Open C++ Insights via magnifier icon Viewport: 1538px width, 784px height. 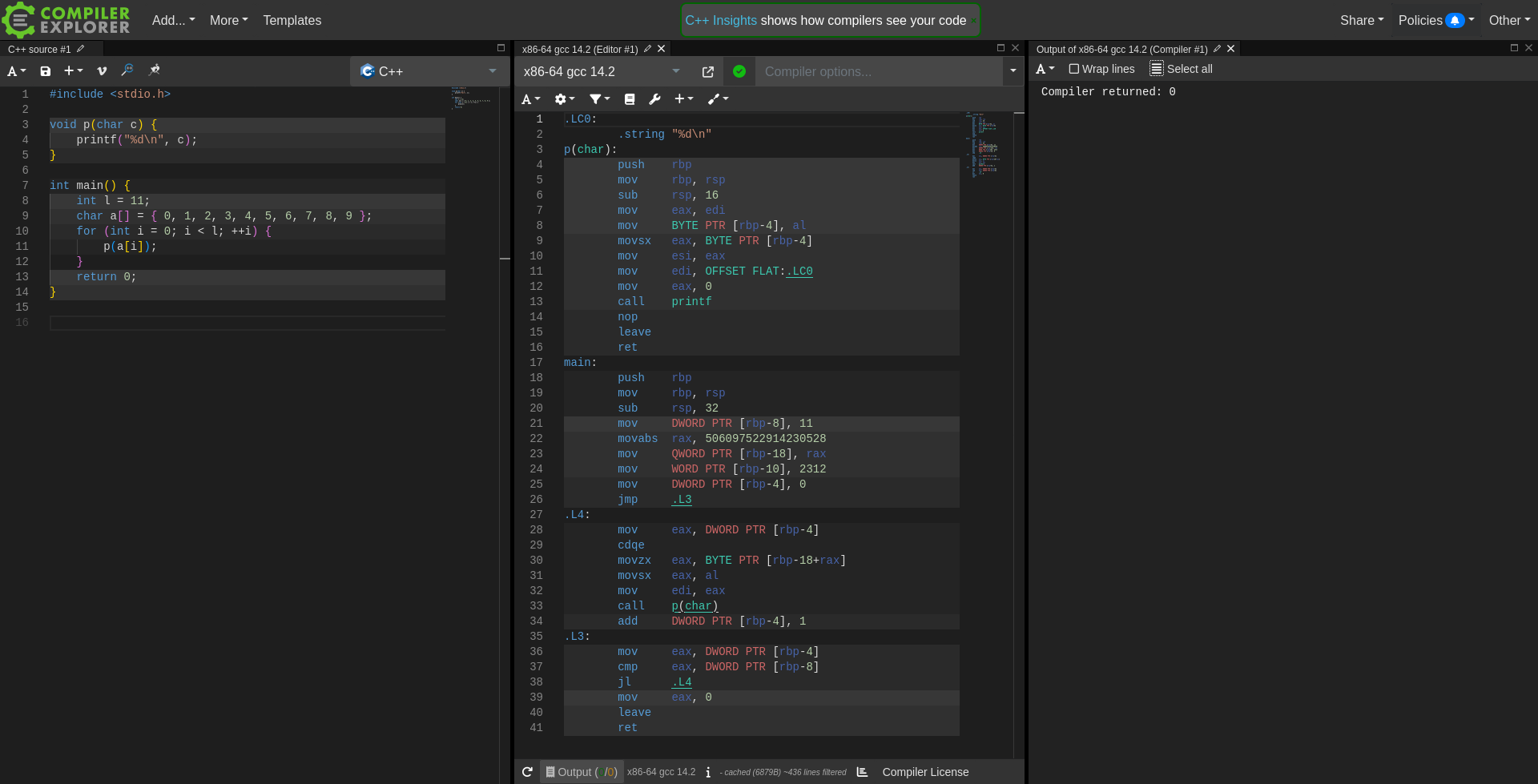point(127,70)
